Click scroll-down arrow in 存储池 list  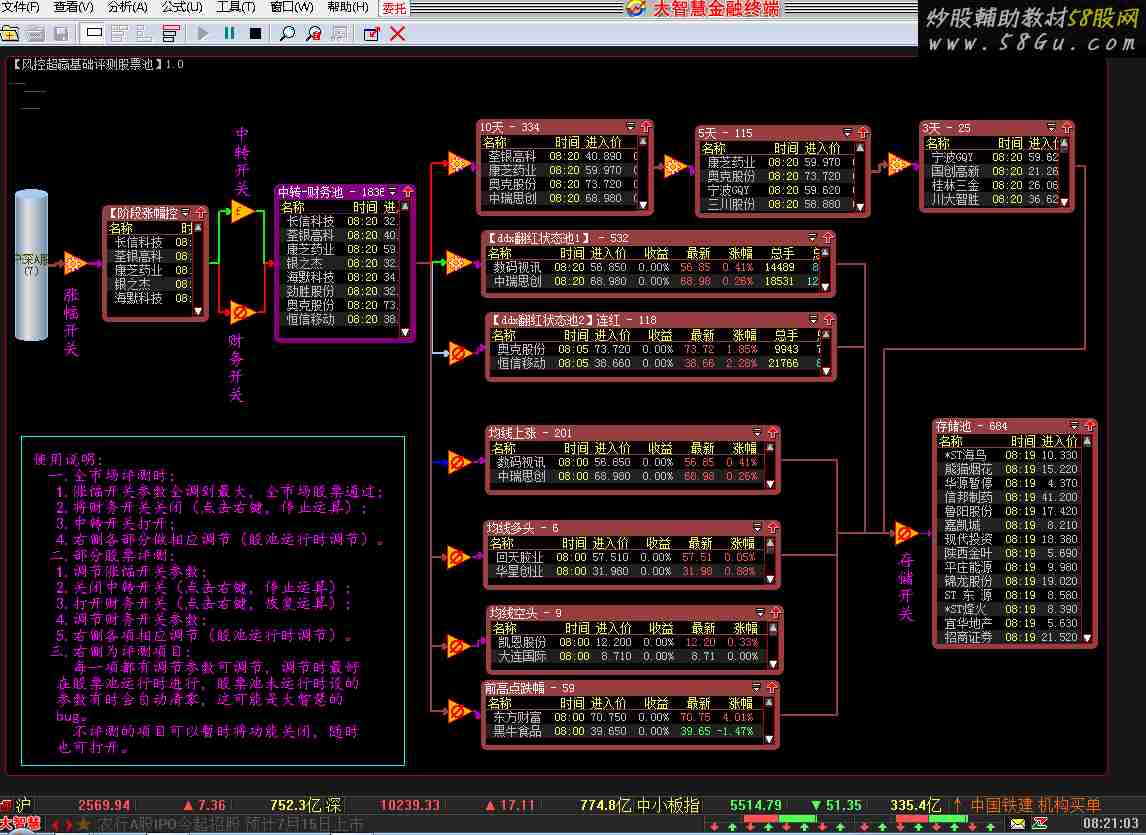coord(1088,638)
